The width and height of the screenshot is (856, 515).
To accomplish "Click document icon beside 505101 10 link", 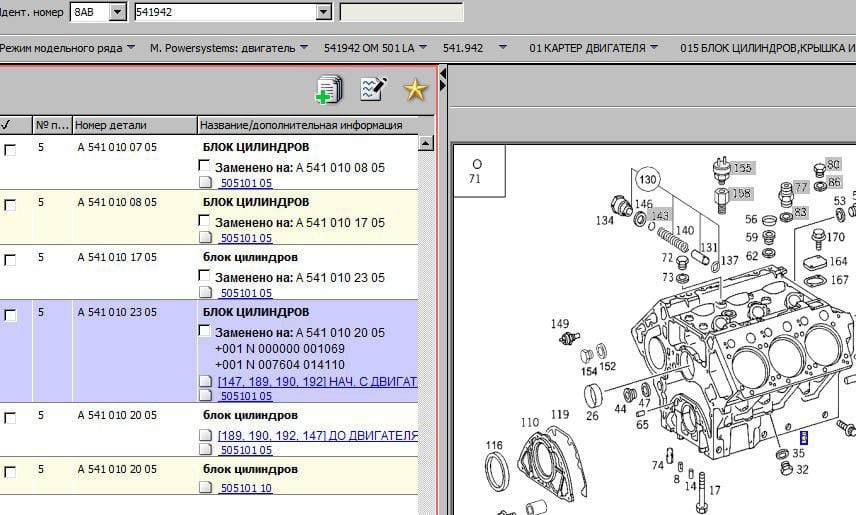I will (205, 488).
